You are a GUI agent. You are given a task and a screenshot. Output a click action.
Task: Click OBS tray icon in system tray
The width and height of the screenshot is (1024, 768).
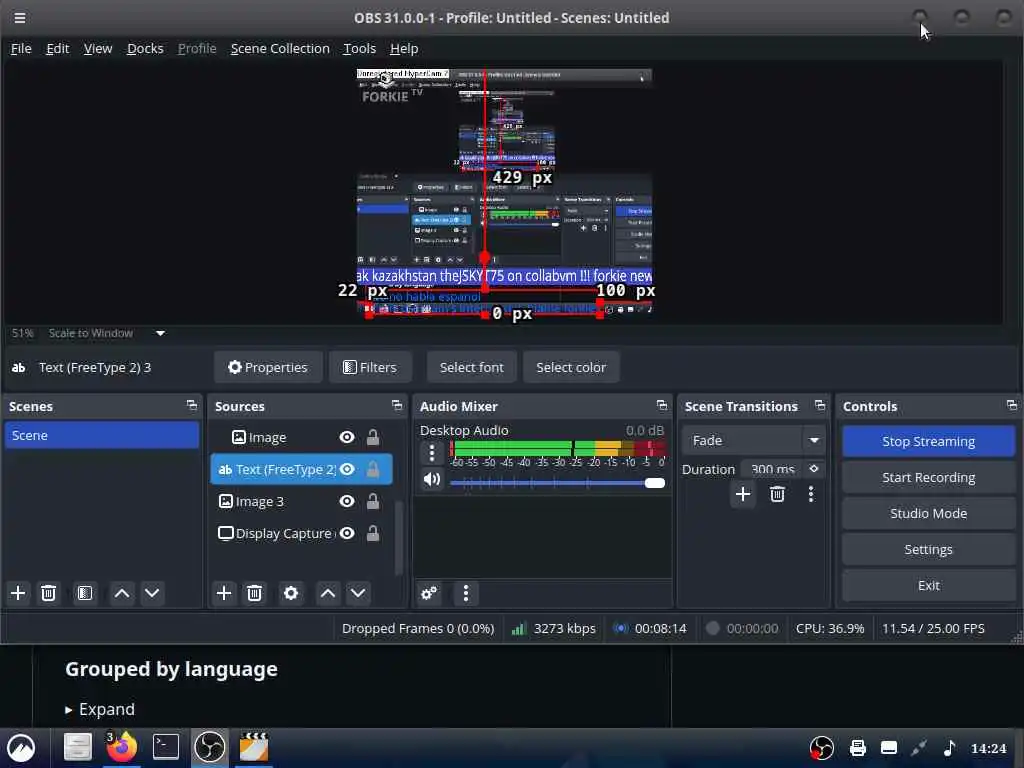click(822, 748)
